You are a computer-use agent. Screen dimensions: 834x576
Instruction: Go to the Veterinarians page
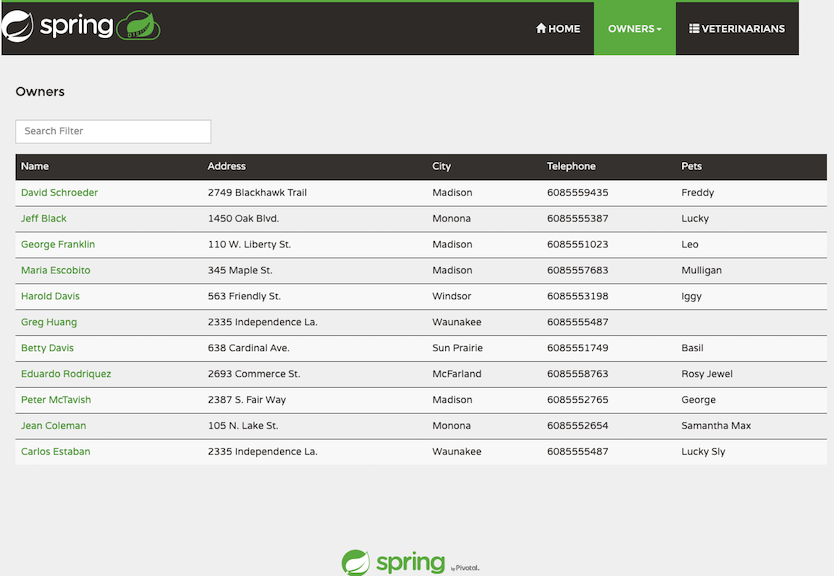(737, 29)
